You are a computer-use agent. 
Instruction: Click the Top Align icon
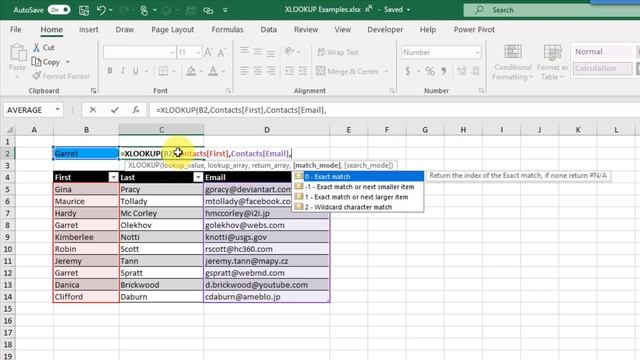pos(244,51)
